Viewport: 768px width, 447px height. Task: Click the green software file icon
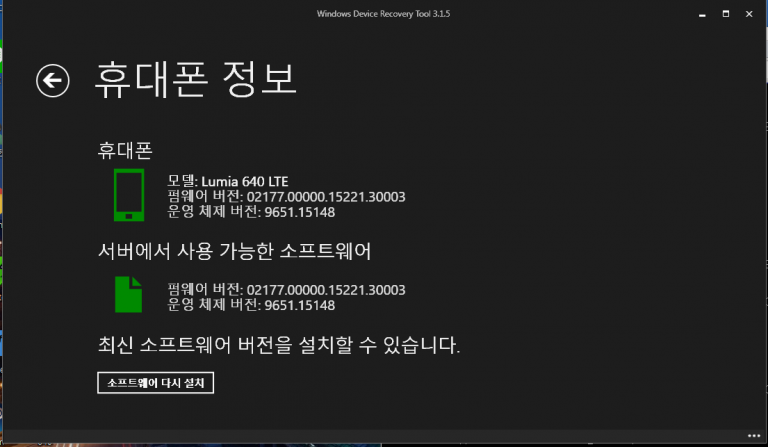(x=128, y=294)
